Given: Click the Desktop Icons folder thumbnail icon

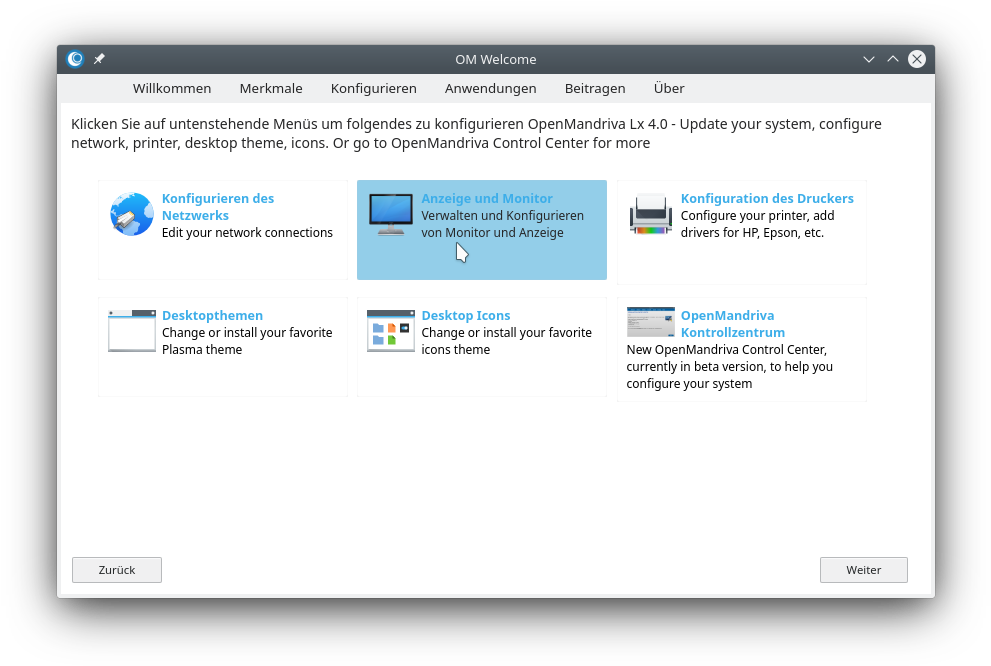Looking at the screenshot, I should [391, 330].
